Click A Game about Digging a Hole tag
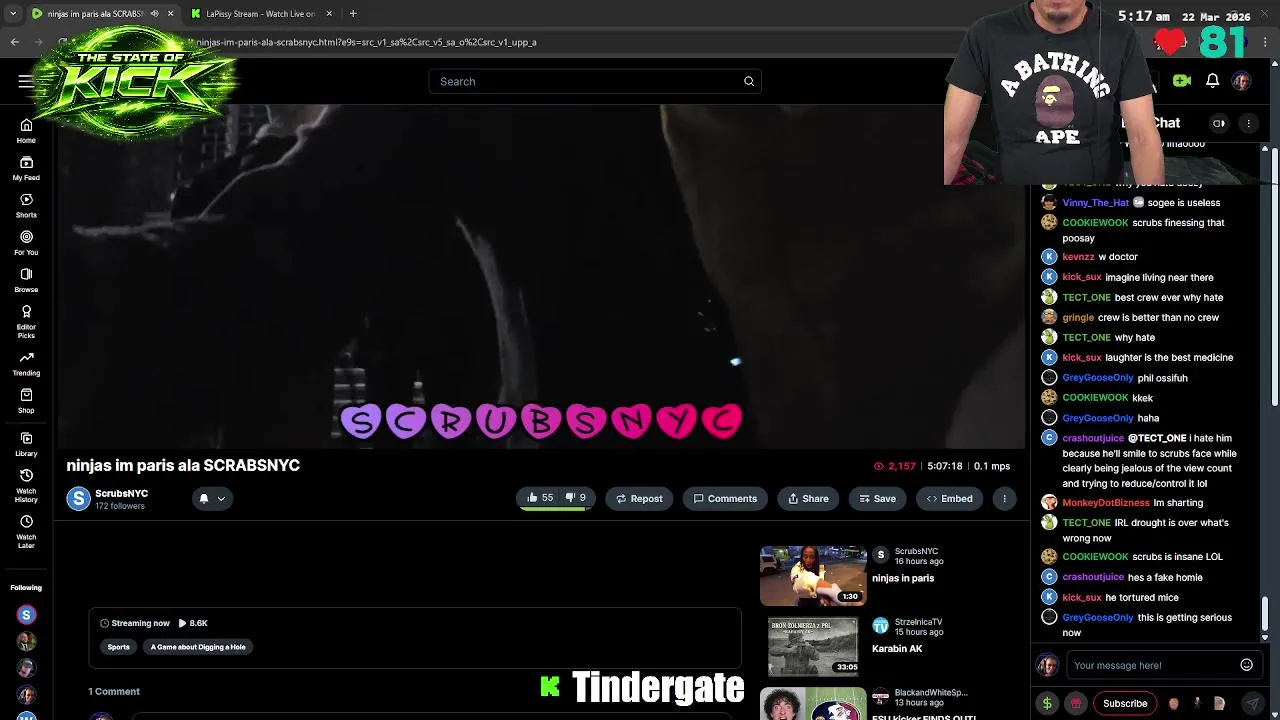This screenshot has height=720, width=1280. pos(198,647)
